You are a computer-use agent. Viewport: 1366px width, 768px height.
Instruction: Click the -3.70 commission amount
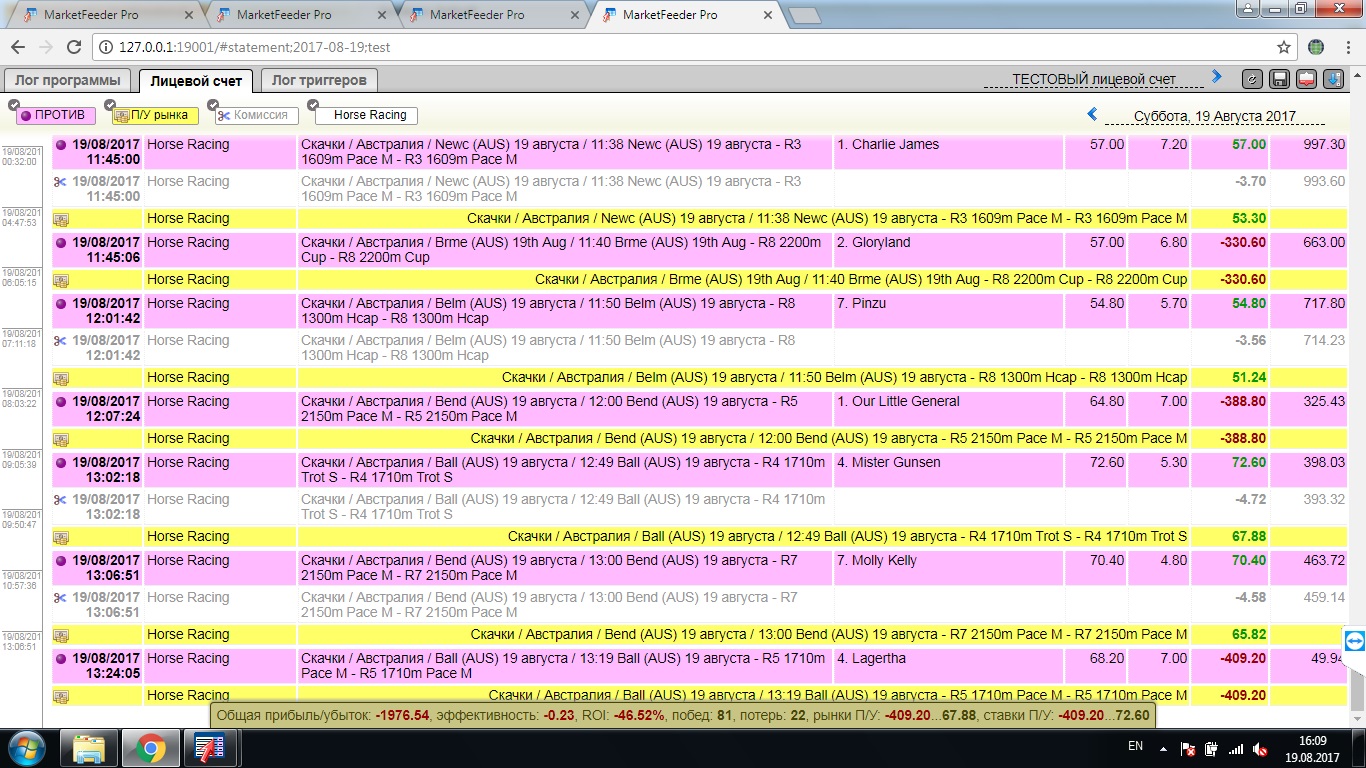click(1250, 182)
